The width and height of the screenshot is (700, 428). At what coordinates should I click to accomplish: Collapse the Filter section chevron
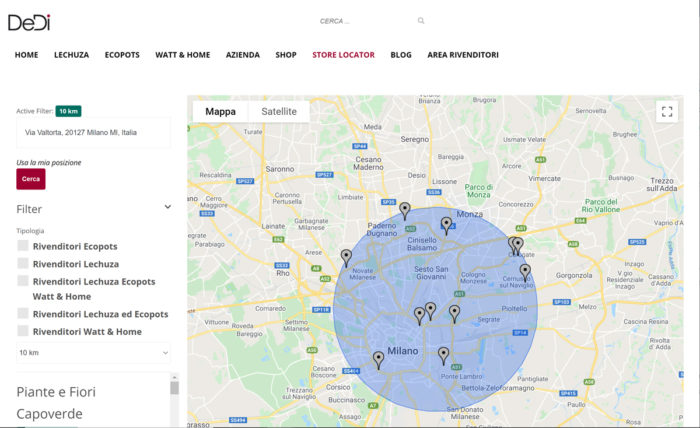pos(167,207)
